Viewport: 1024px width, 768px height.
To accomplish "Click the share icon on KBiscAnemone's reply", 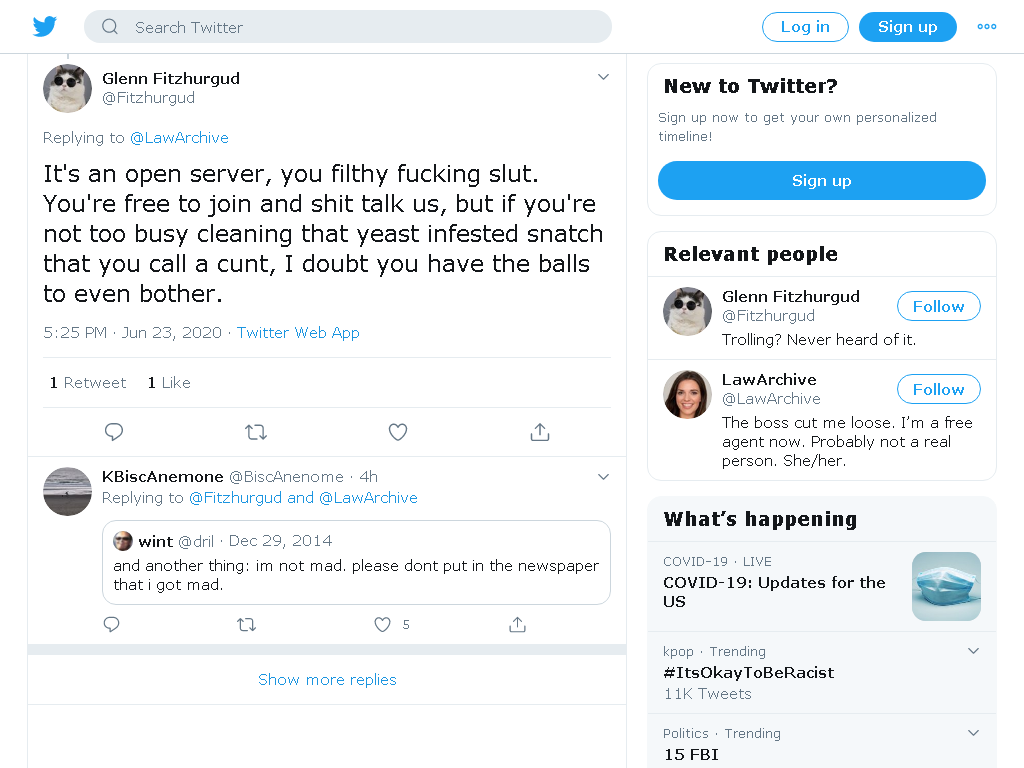I will point(517,625).
